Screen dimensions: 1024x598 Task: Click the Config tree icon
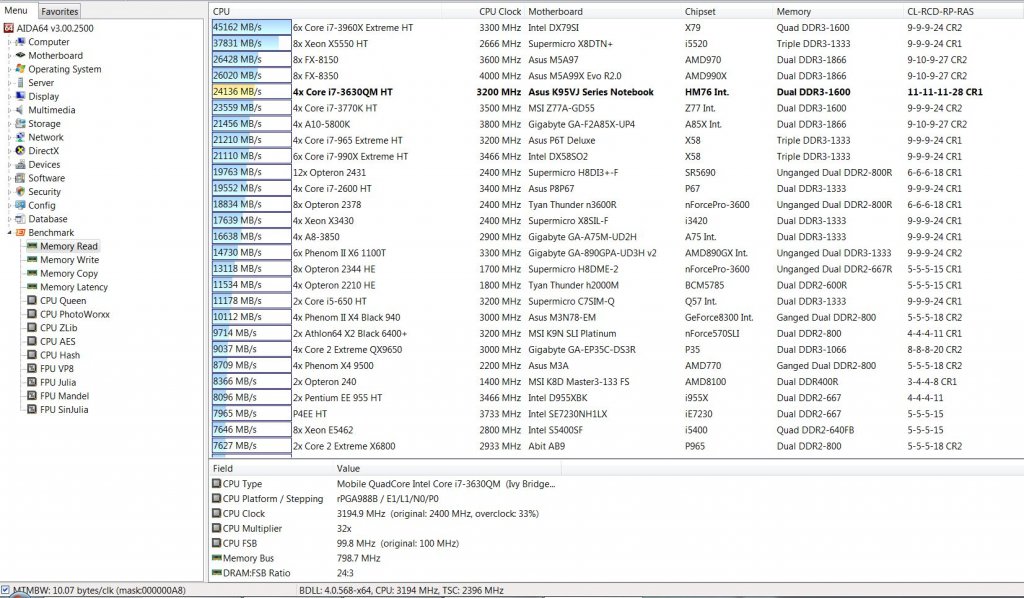[20, 206]
